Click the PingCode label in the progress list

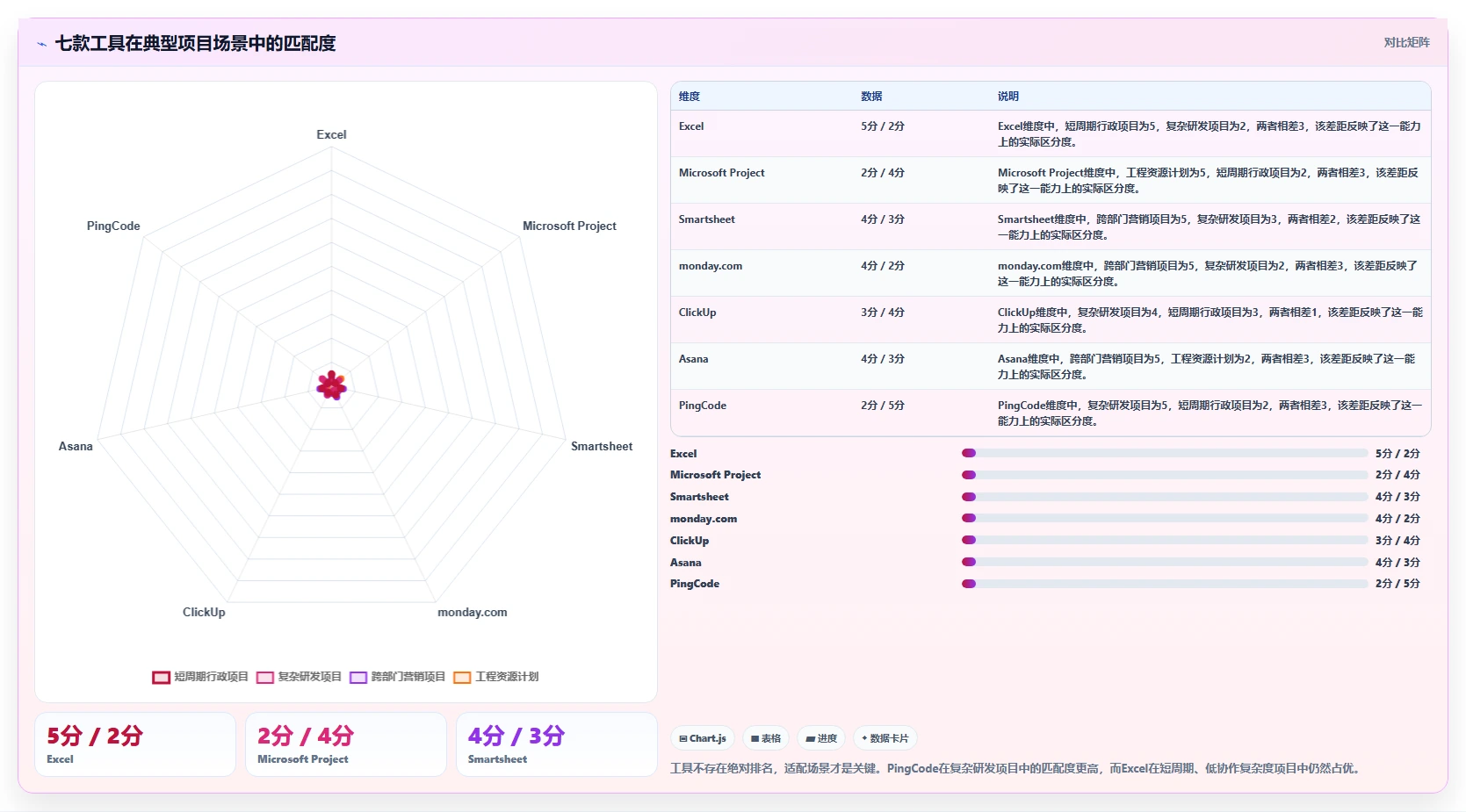pos(695,584)
